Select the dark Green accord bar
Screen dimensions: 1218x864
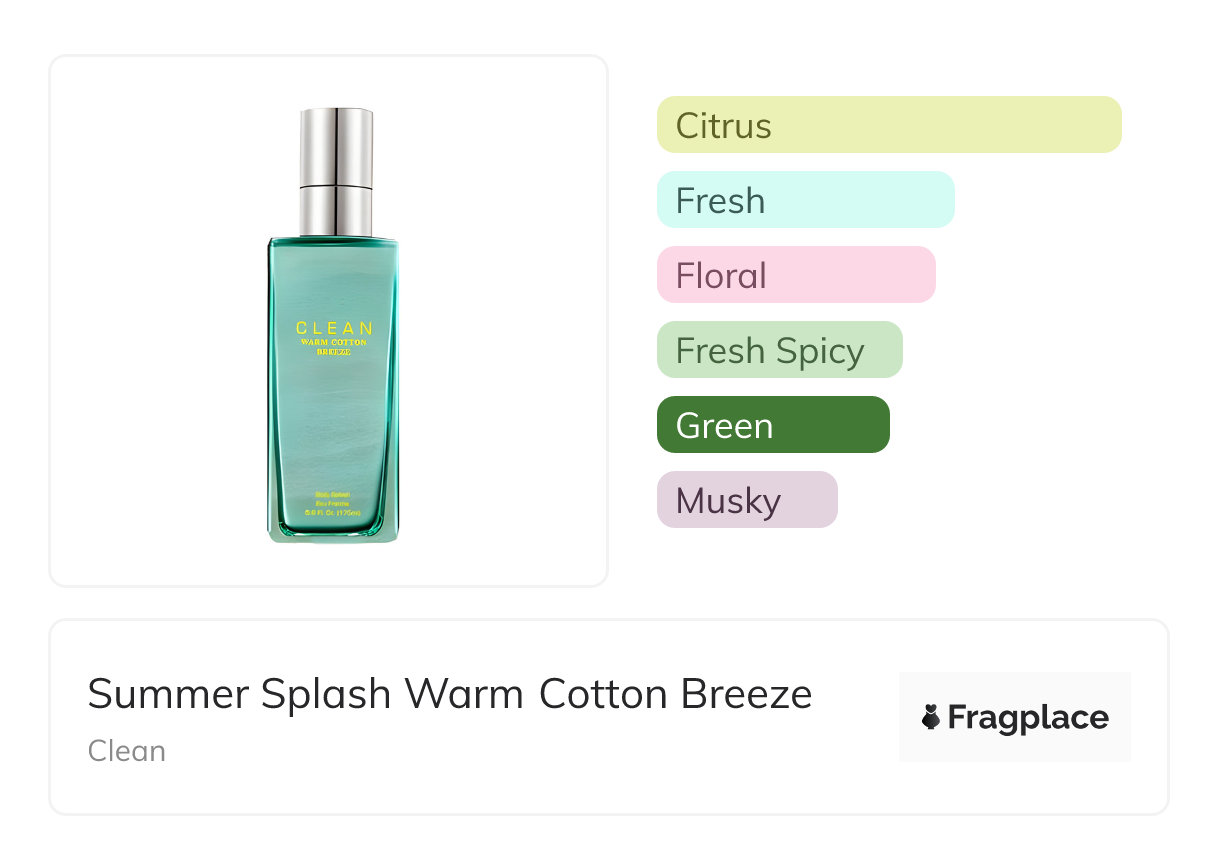pos(772,425)
